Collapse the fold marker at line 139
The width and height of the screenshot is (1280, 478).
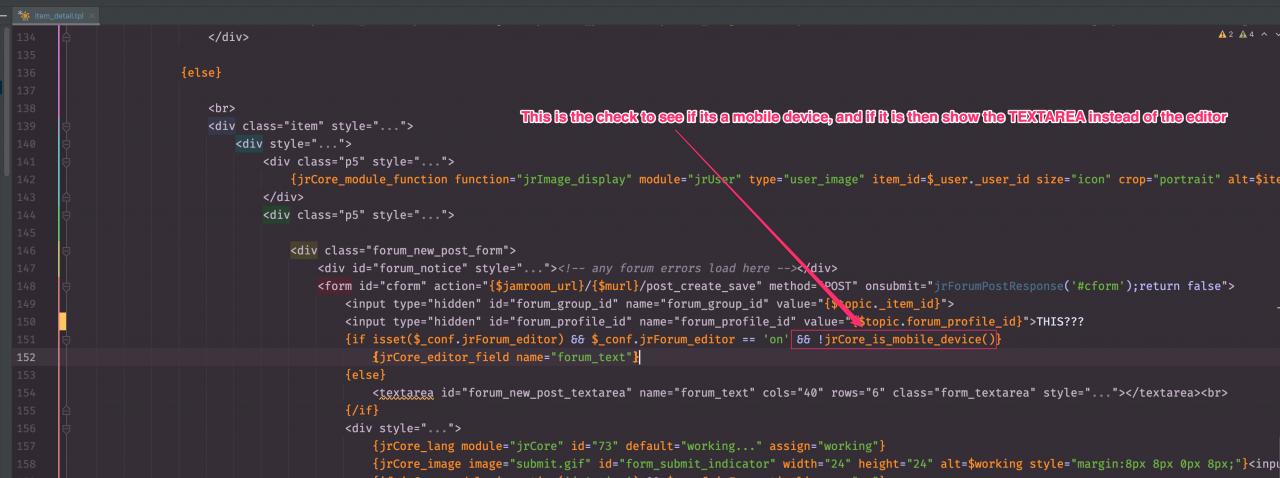pyautogui.click(x=66, y=127)
